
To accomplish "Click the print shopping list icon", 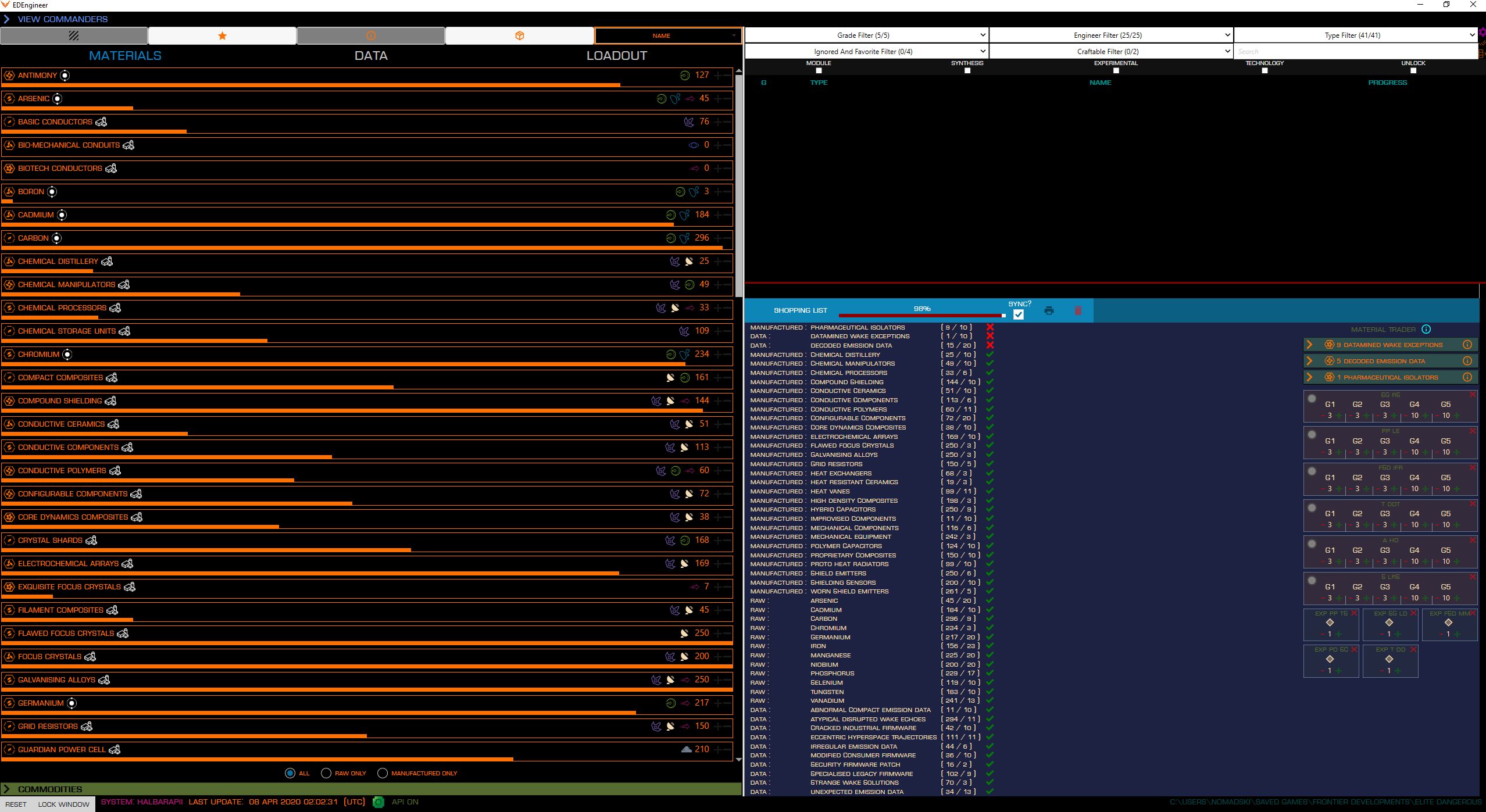I will tap(1049, 310).
